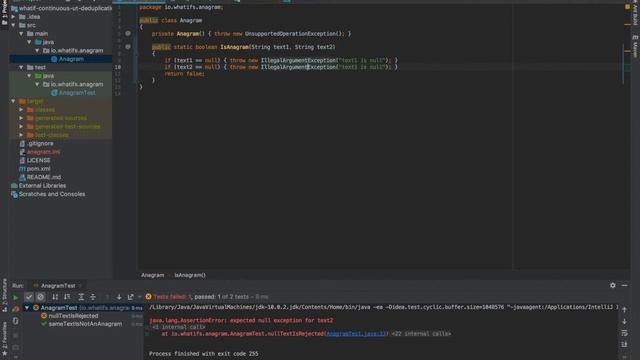
Task: Expand test-classes folder
Action: click(x=21, y=135)
